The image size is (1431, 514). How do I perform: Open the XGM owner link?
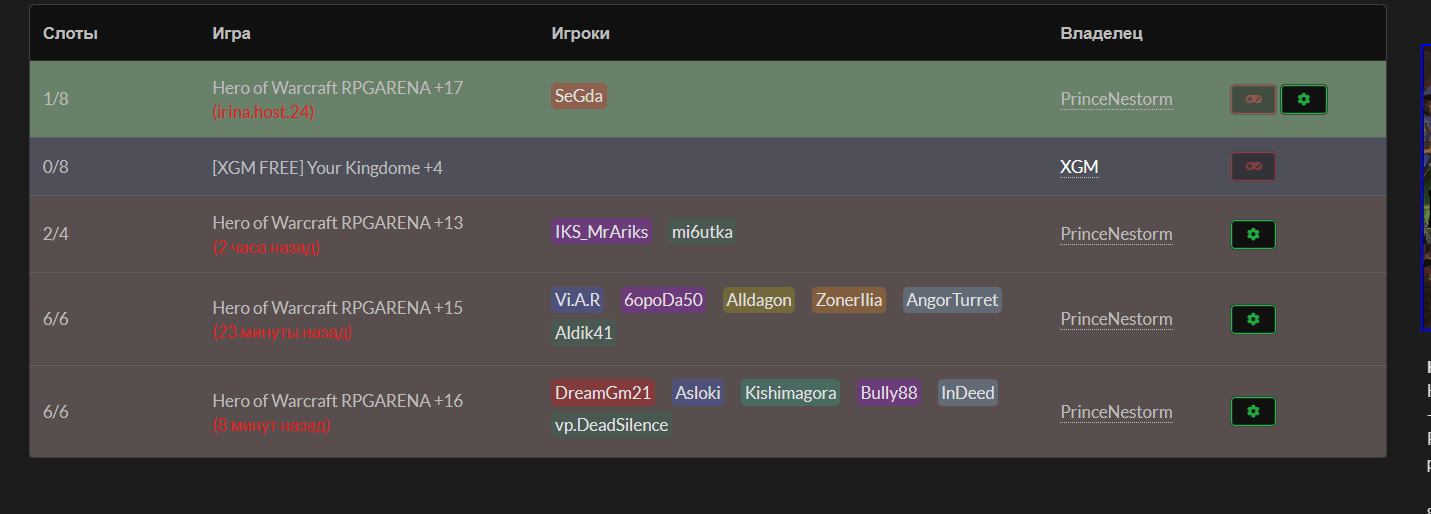pyautogui.click(x=1079, y=167)
